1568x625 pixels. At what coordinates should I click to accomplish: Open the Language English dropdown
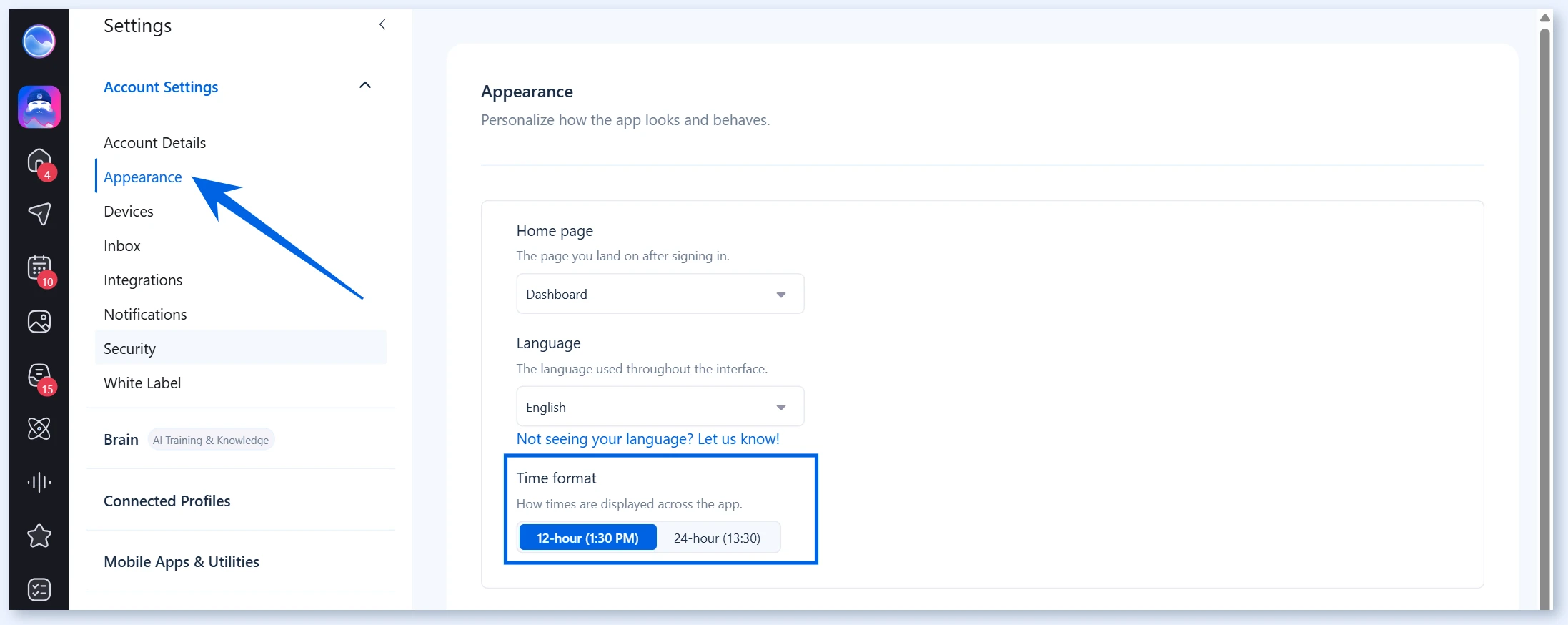click(660, 407)
